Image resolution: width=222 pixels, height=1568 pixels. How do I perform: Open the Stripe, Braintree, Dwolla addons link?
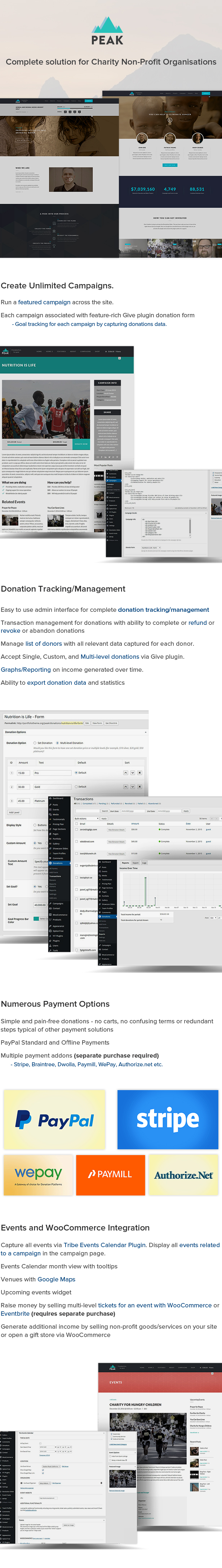pos(88,1064)
